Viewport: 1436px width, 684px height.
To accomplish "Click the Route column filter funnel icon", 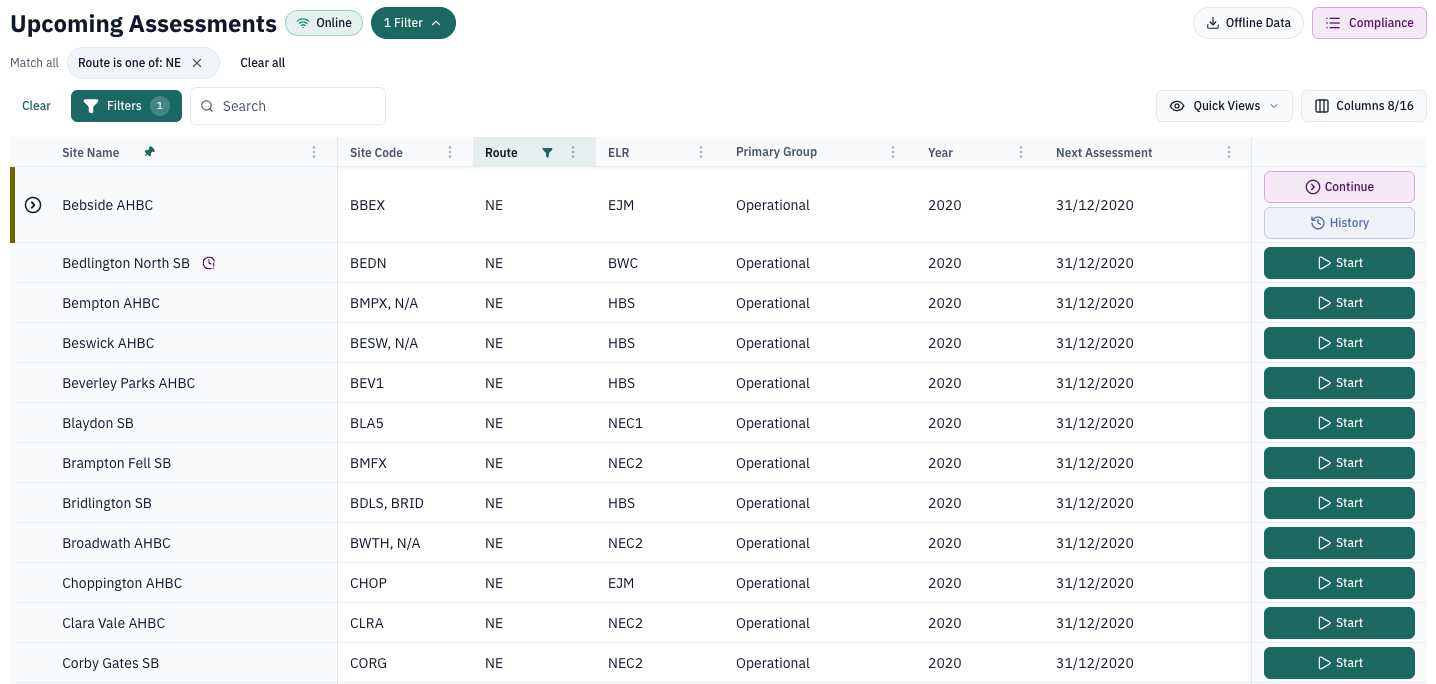I will 547,153.
